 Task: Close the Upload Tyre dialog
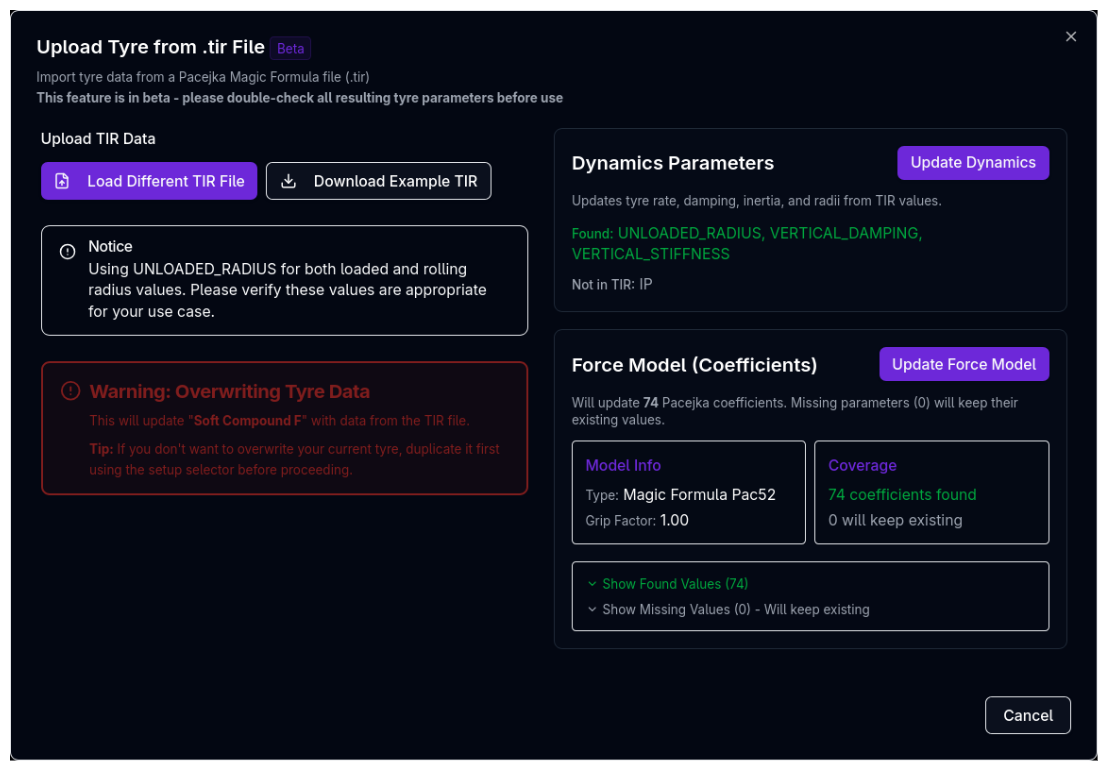point(1071,37)
